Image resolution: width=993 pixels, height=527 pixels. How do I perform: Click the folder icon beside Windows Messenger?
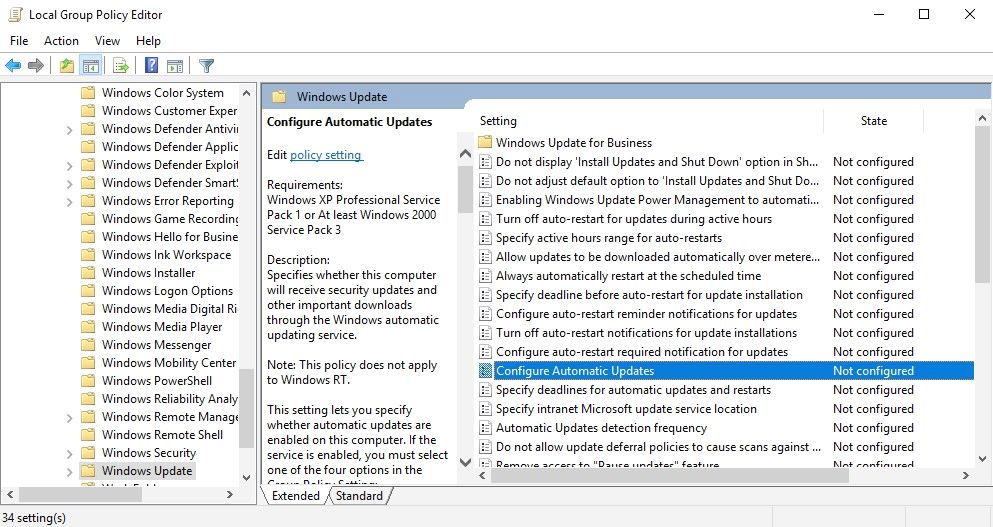88,345
